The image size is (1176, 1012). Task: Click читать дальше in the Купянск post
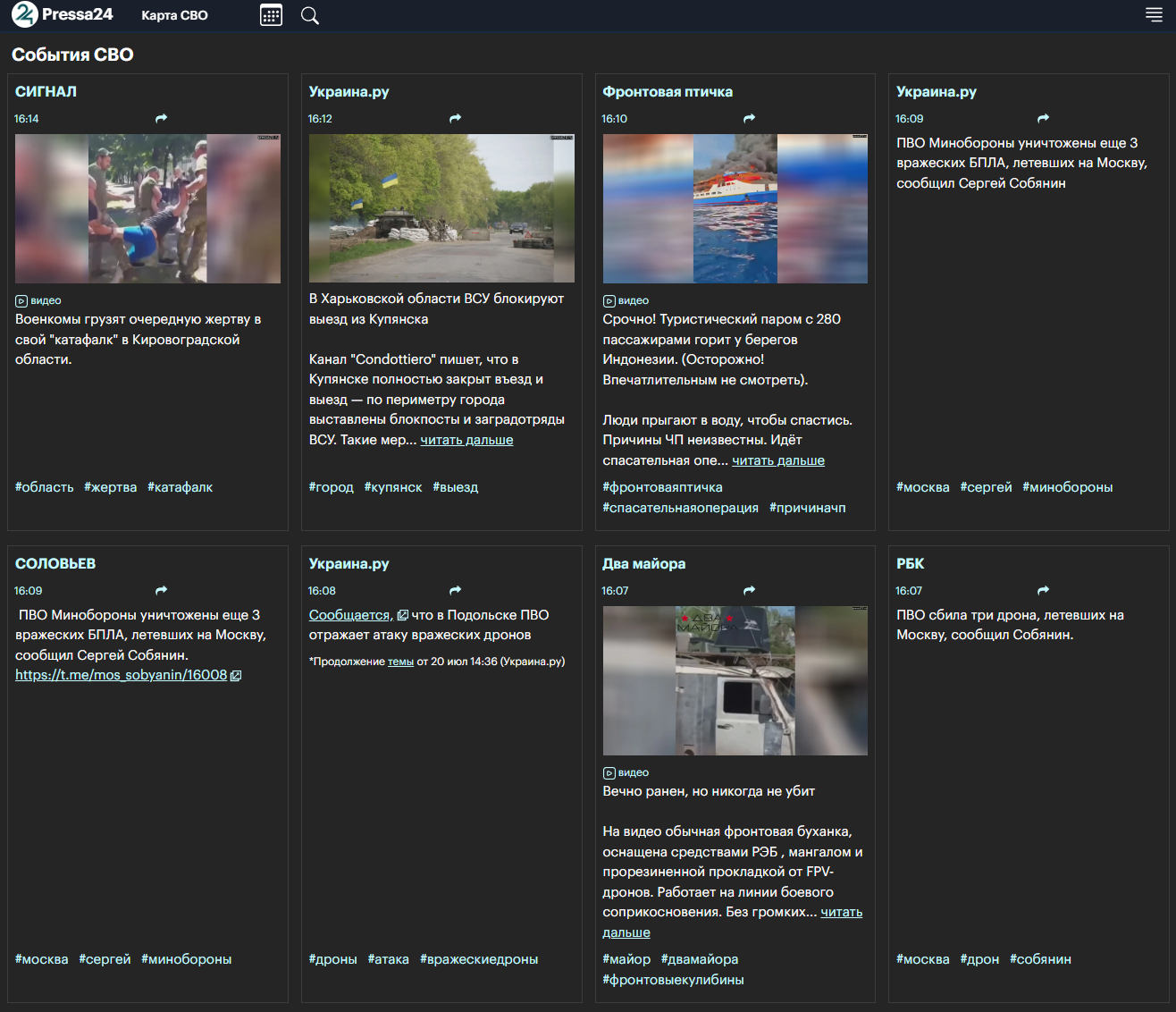(466, 440)
